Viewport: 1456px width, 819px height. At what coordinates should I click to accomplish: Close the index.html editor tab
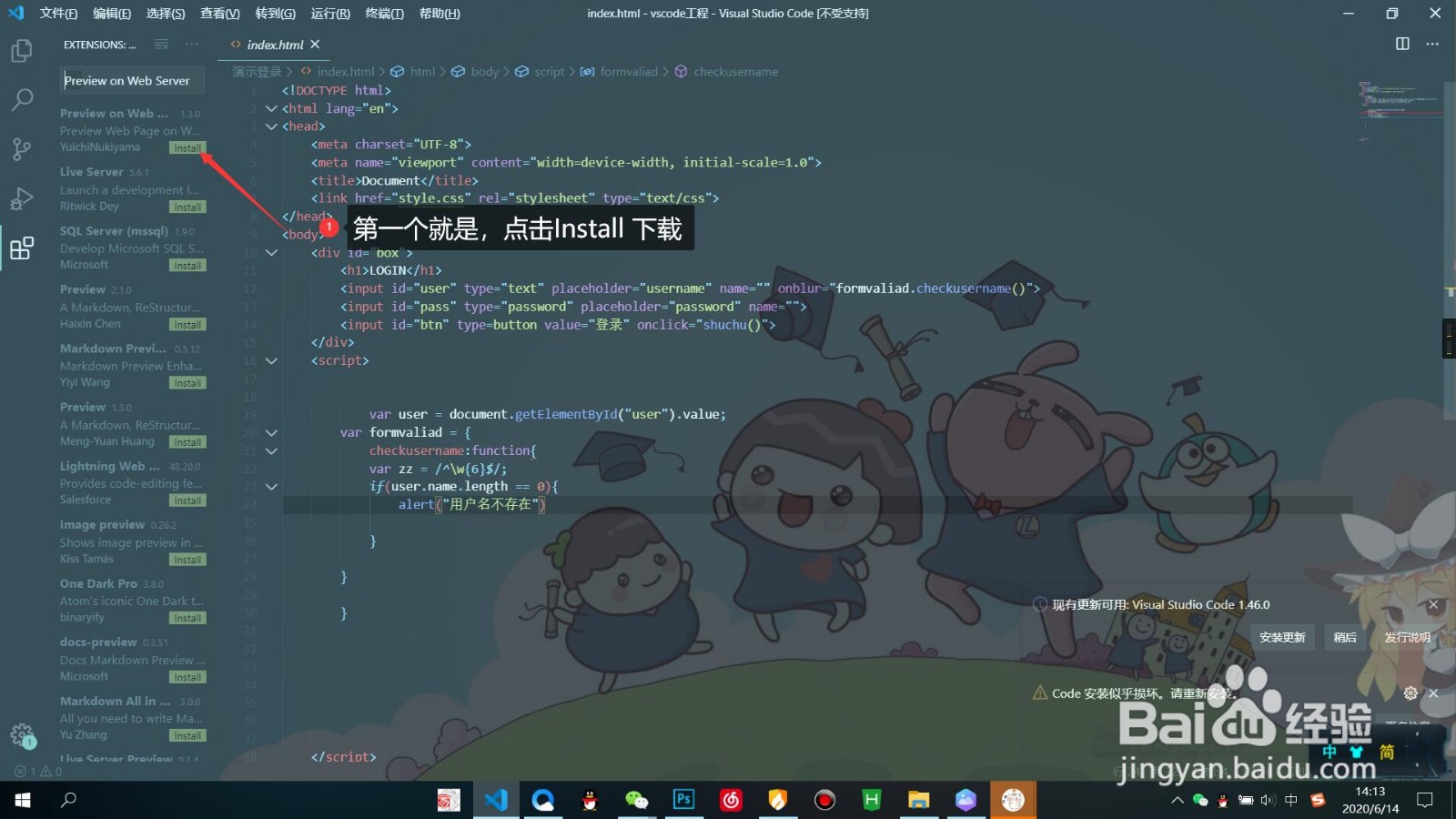(x=315, y=44)
